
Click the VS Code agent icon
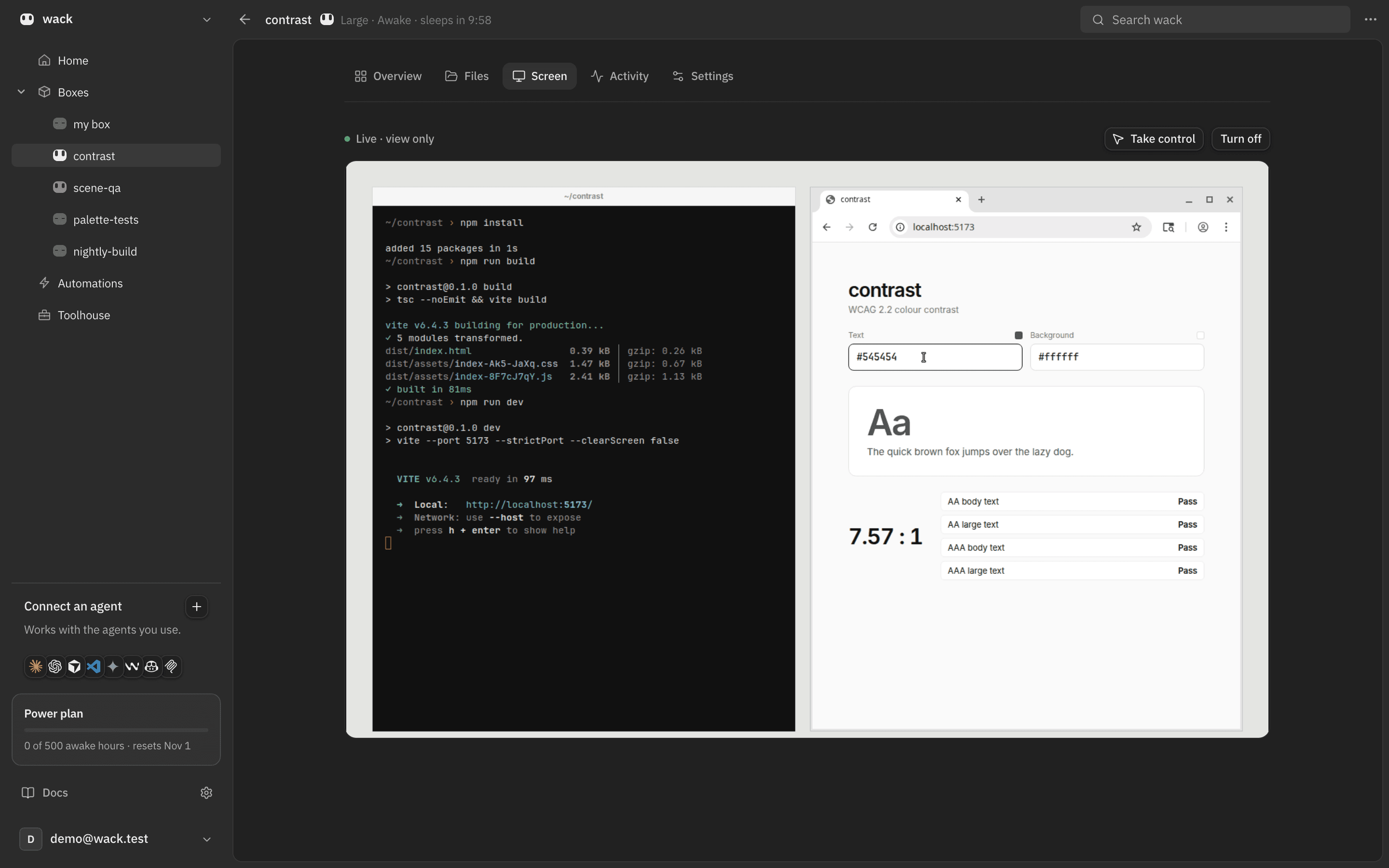pyautogui.click(x=94, y=666)
